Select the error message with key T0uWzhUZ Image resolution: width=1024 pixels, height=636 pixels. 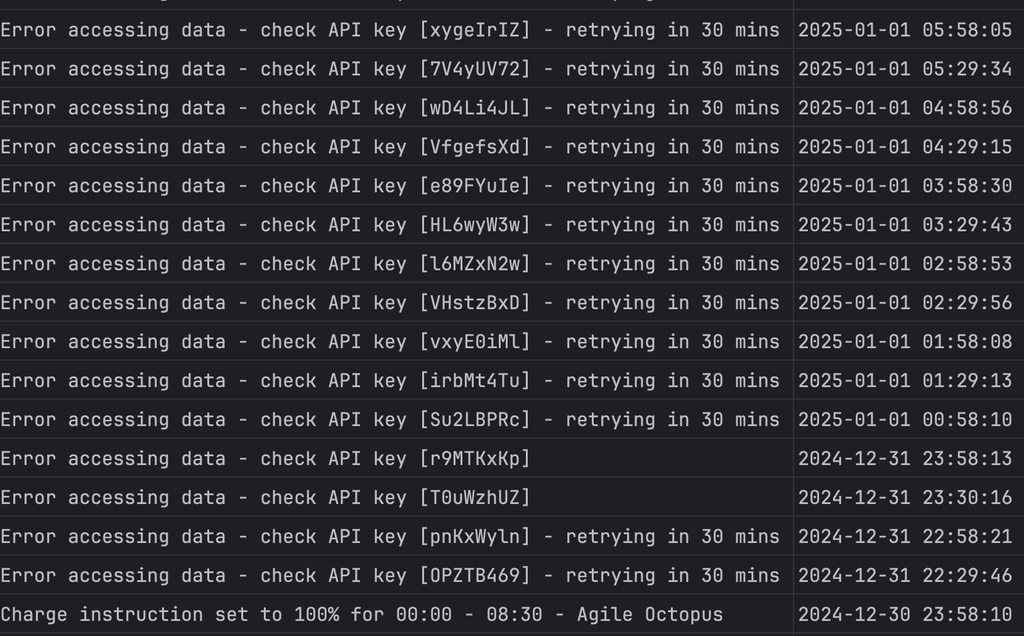265,498
